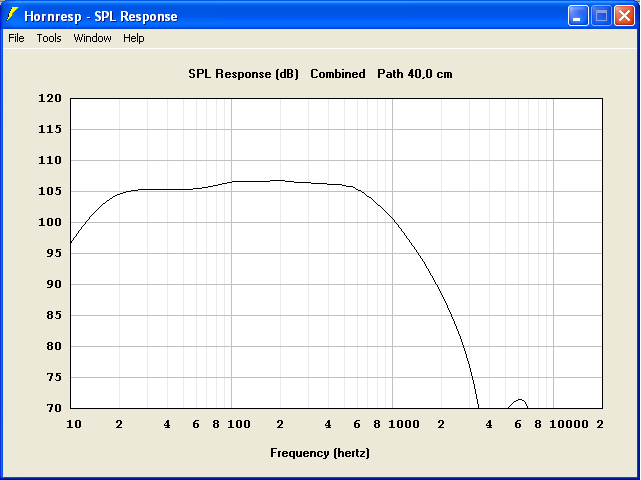Click the 105 dB y-axis label
Viewport: 641px width, 480px height.
click(x=50, y=191)
